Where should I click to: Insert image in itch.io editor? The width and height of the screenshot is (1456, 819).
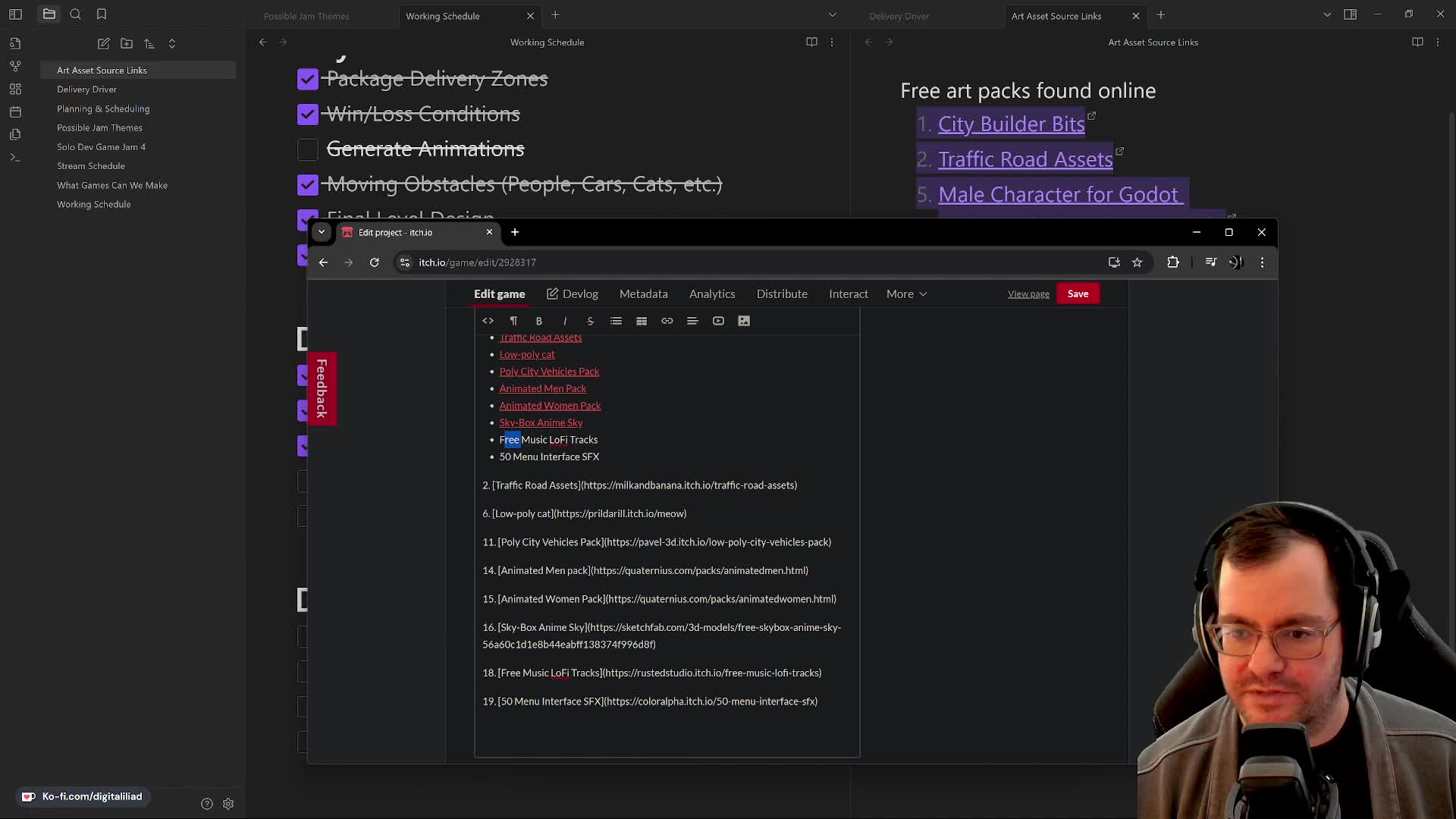[x=744, y=321]
